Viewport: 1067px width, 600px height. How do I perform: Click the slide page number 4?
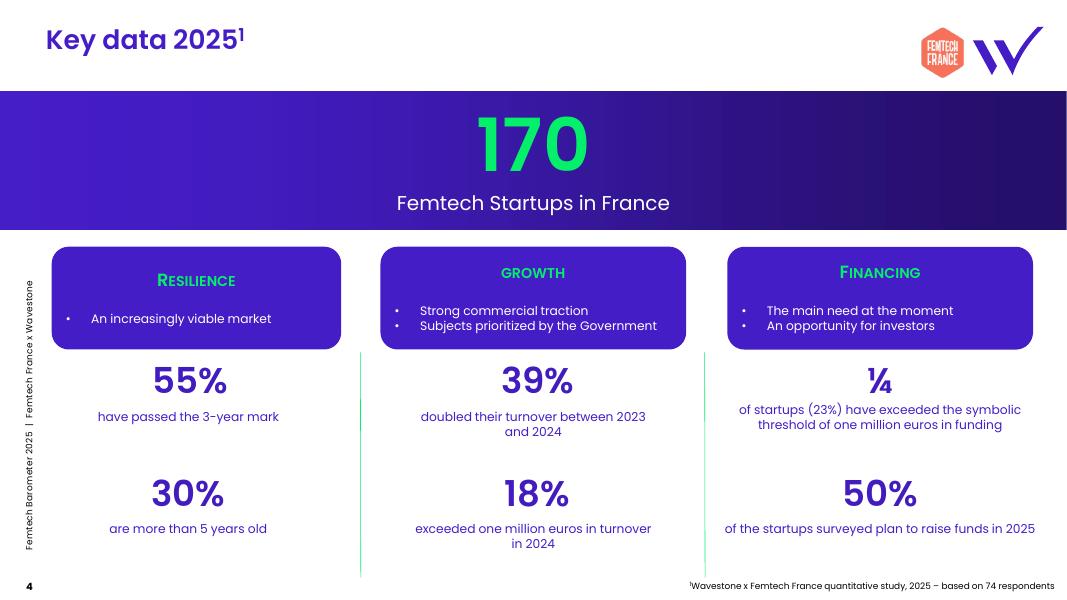coord(29,586)
